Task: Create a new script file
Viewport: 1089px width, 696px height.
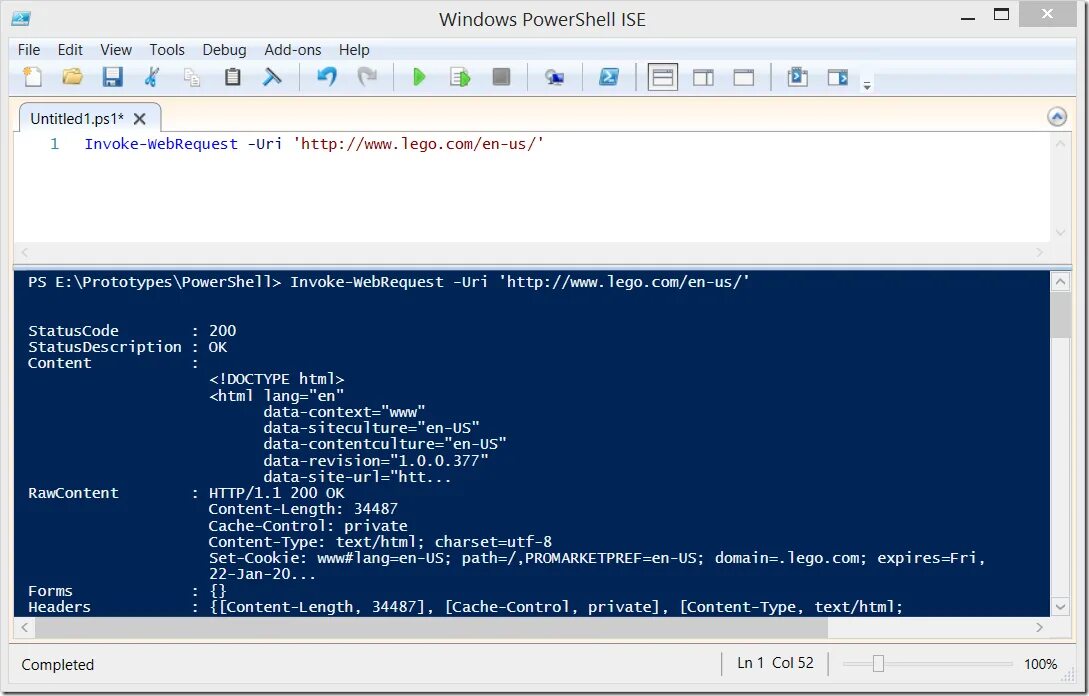Action: click(32, 76)
